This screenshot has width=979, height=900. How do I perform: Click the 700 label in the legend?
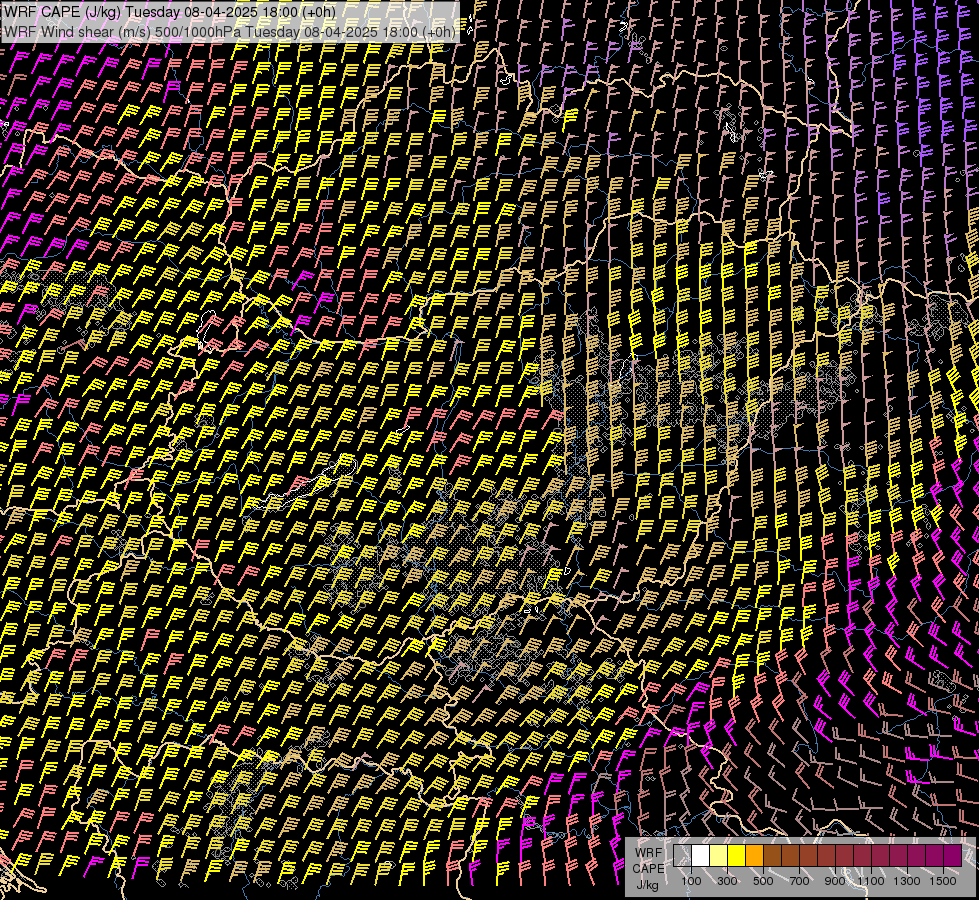pos(799,881)
